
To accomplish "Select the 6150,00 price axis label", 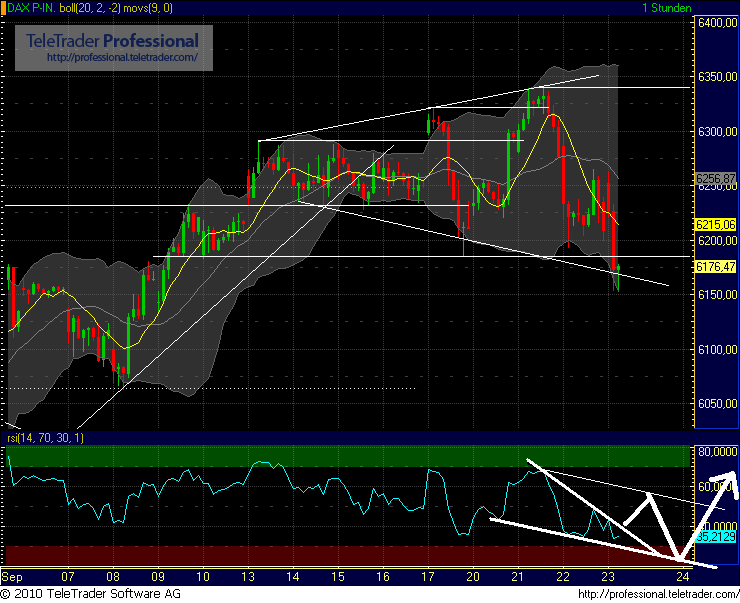I will (x=717, y=295).
